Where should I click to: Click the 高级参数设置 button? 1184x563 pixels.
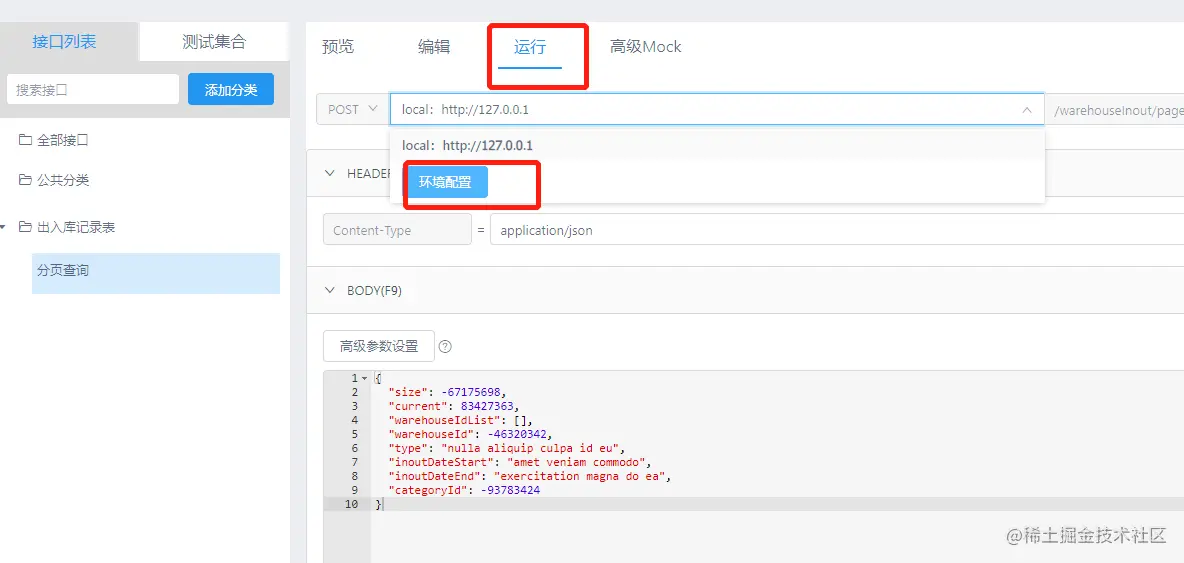[x=379, y=346]
